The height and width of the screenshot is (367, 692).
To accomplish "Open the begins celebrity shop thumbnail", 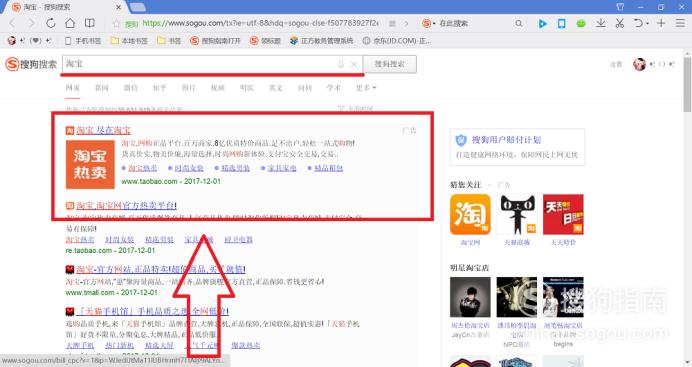I will click(x=563, y=297).
